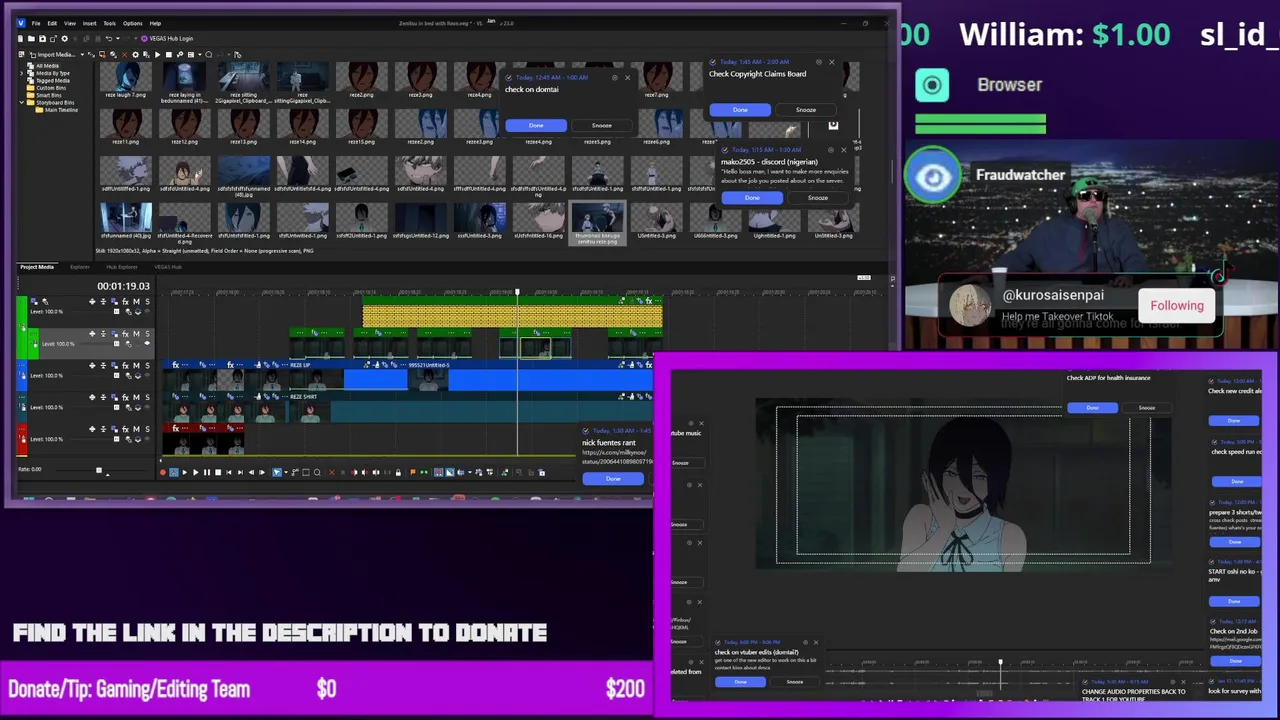This screenshot has height=720, width=1280.
Task: Click Import Media in Project Media panel
Action: coord(54,54)
